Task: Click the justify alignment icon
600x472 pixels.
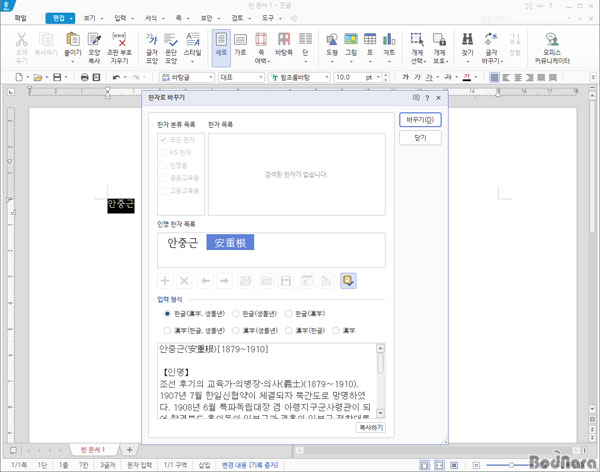Action: (x=494, y=77)
